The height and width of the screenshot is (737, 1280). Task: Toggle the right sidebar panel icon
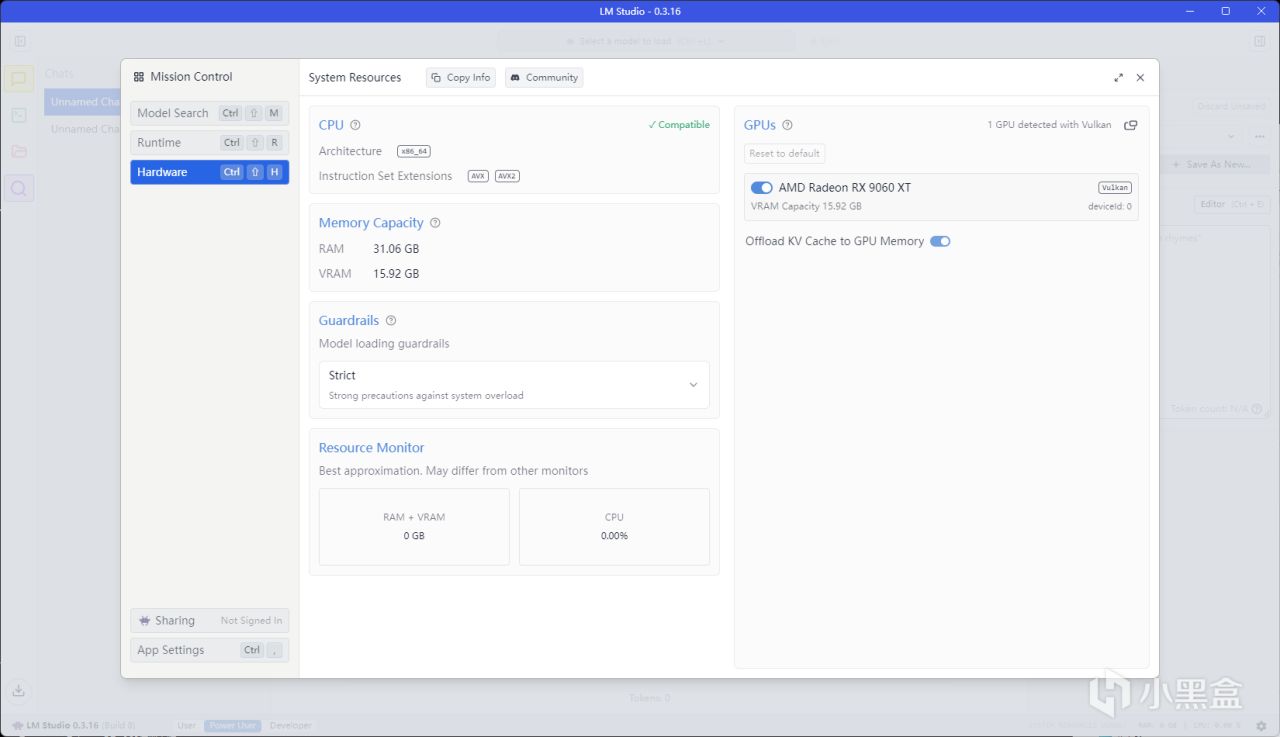[1260, 41]
